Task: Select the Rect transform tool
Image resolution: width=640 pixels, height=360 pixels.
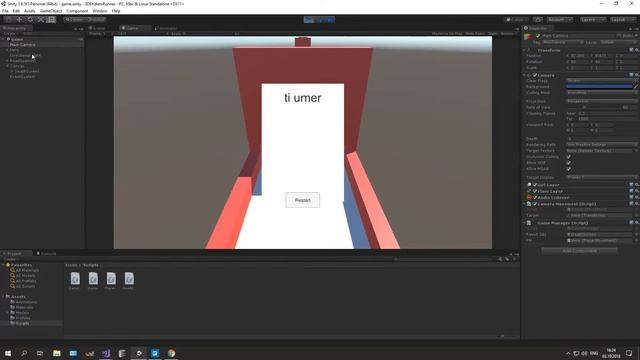Action: [x=51, y=19]
